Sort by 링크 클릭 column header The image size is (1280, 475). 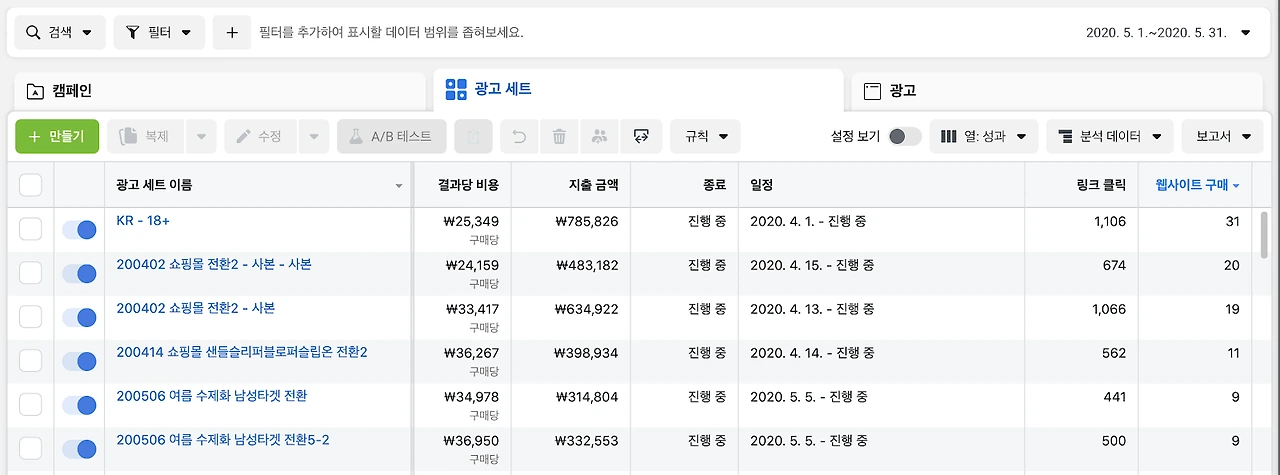pos(1082,185)
